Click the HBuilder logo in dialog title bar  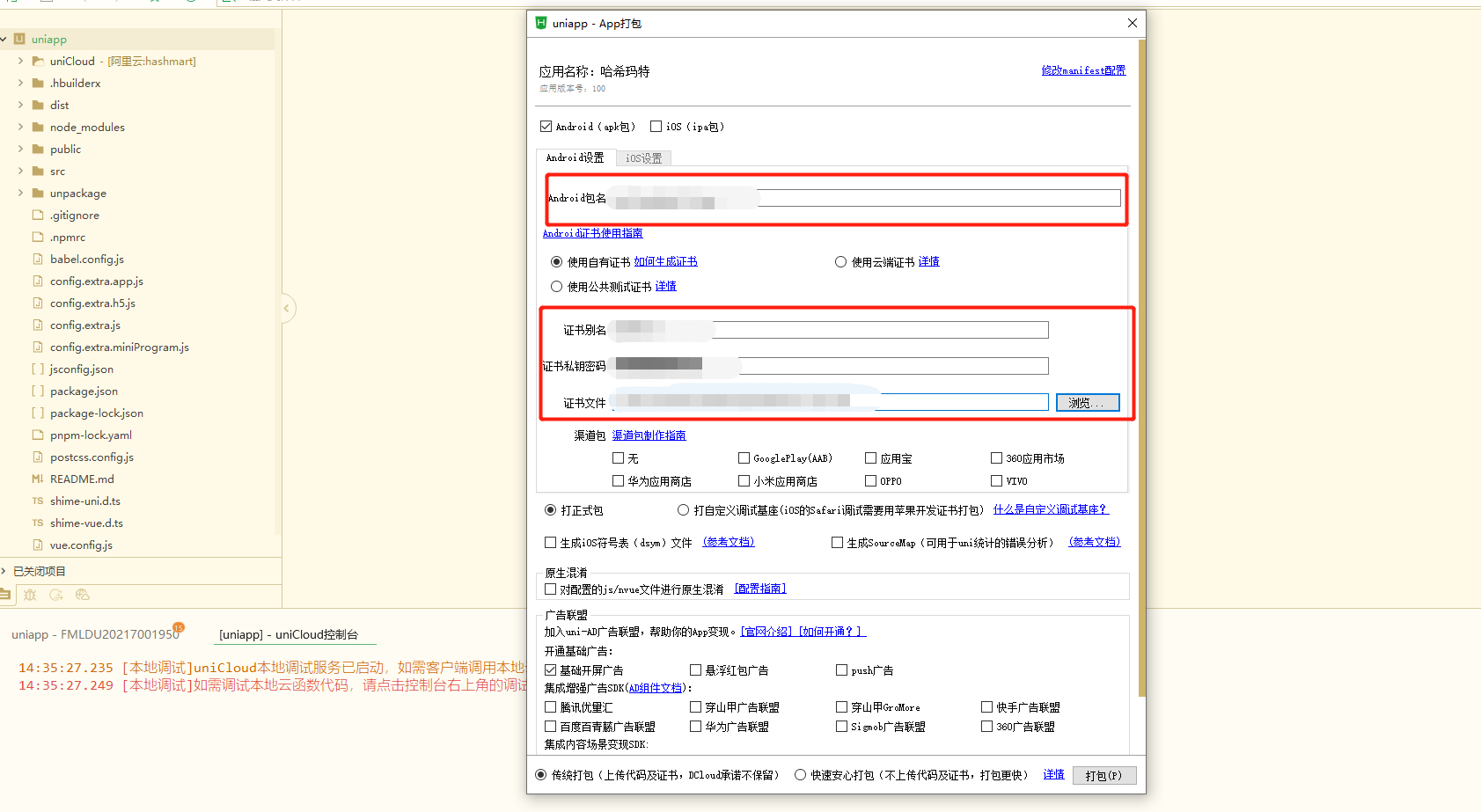[541, 23]
